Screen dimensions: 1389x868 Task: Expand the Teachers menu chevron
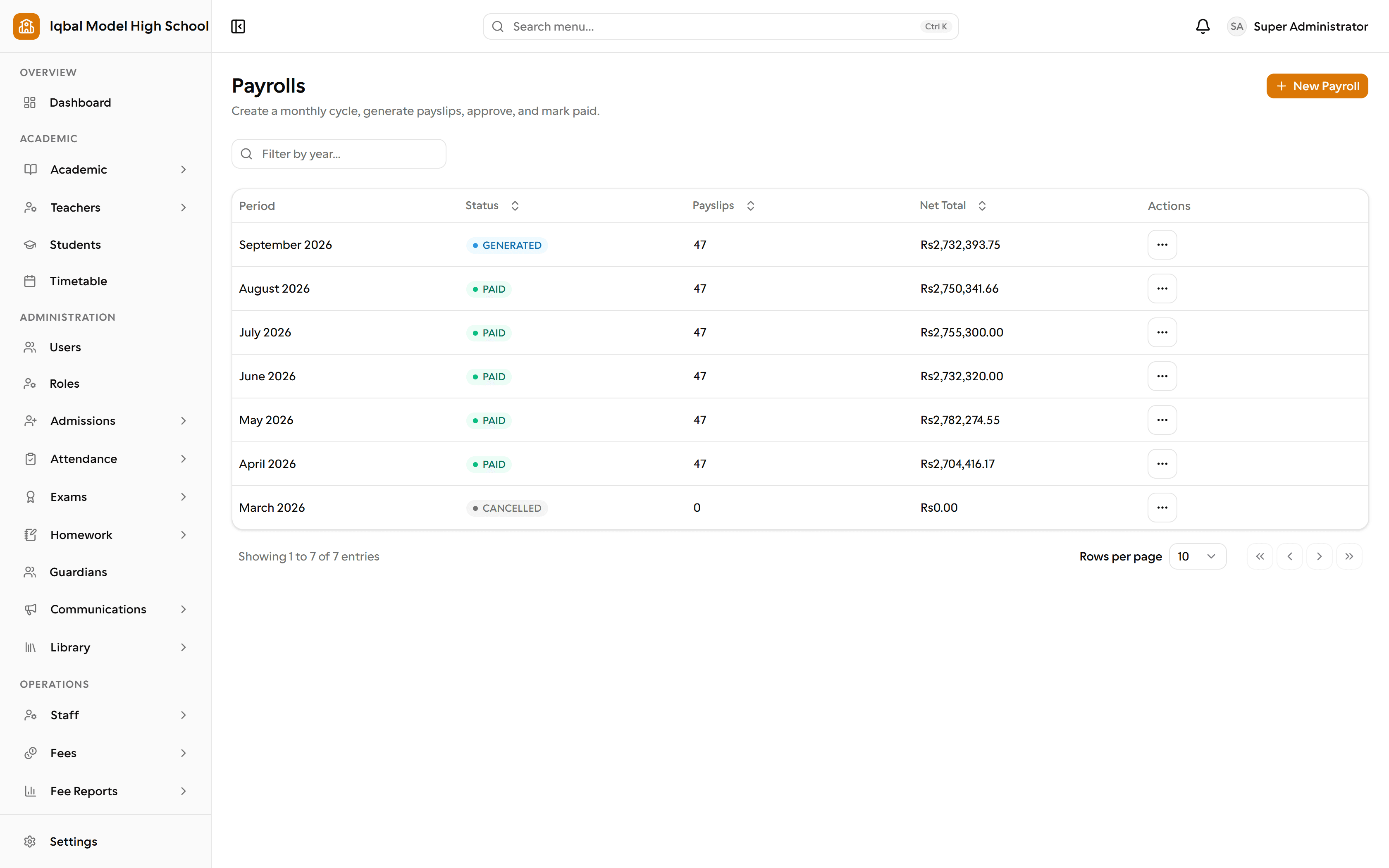click(184, 207)
